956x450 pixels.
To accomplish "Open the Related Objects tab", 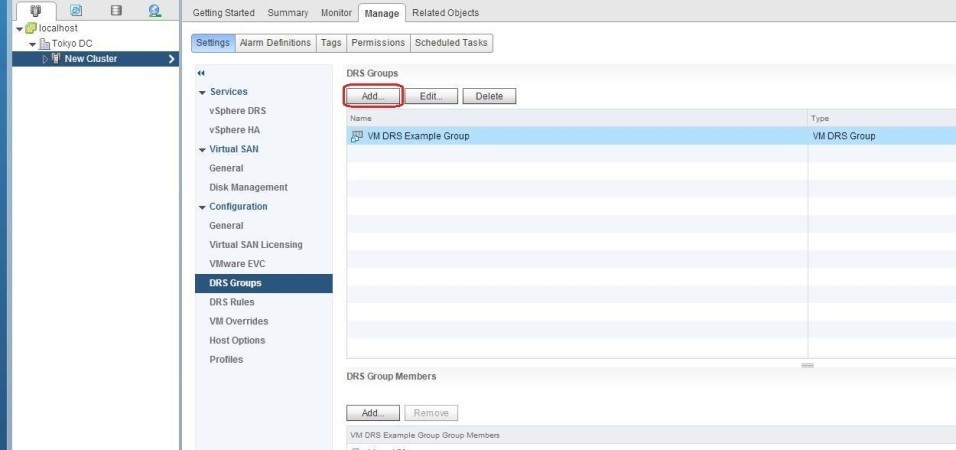I will click(x=446, y=13).
